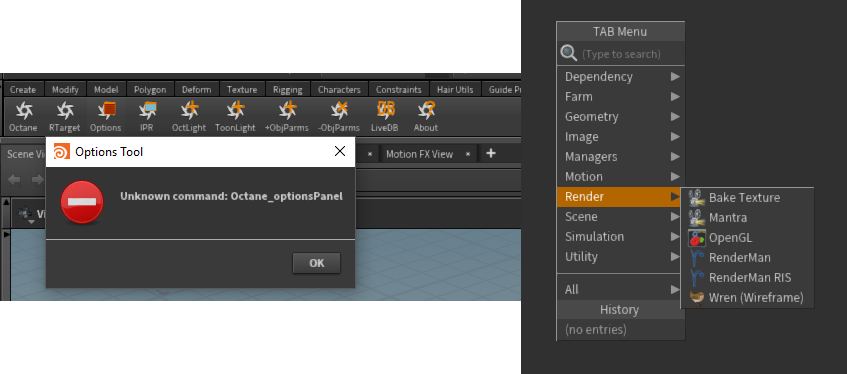Expand the Utility submenu
The height and width of the screenshot is (374, 847).
pyautogui.click(x=621, y=257)
